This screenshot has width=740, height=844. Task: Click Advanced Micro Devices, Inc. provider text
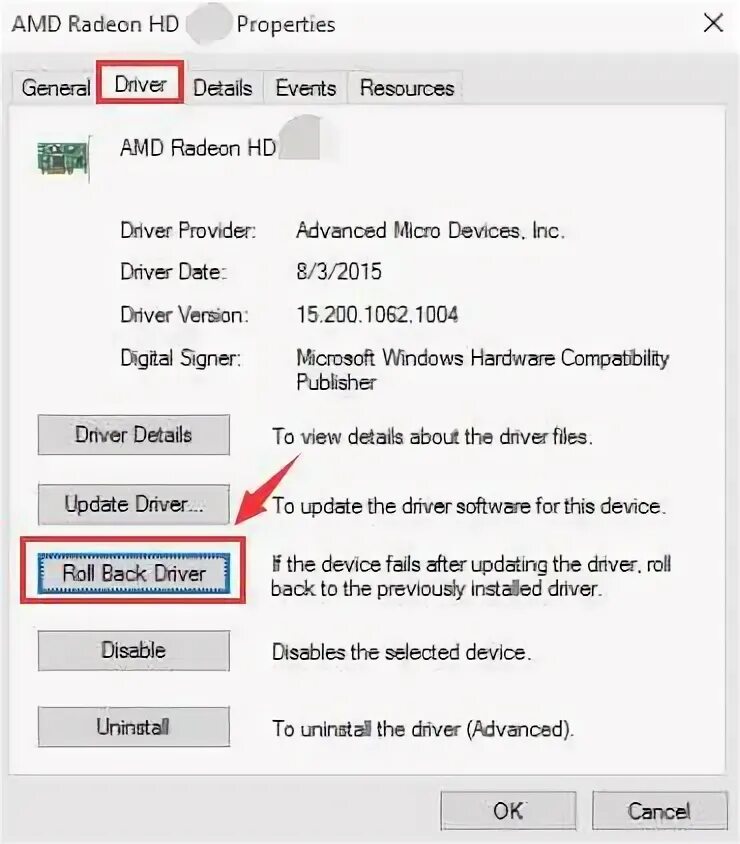(430, 230)
